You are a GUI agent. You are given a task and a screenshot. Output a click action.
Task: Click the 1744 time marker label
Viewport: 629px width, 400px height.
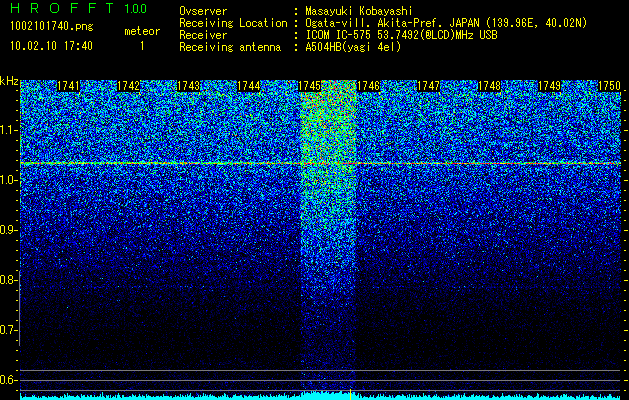(x=249, y=86)
